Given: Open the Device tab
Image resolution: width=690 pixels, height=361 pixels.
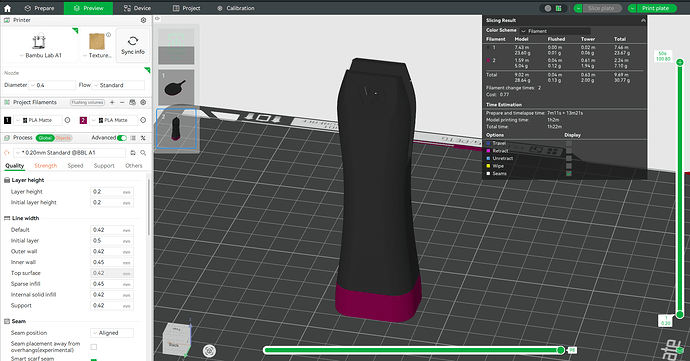Looking at the screenshot, I should [x=137, y=8].
